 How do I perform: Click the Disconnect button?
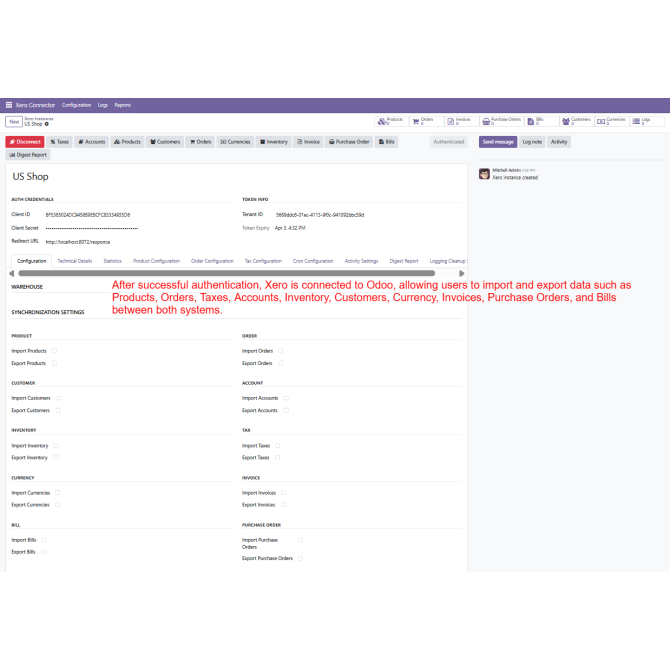tap(25, 142)
